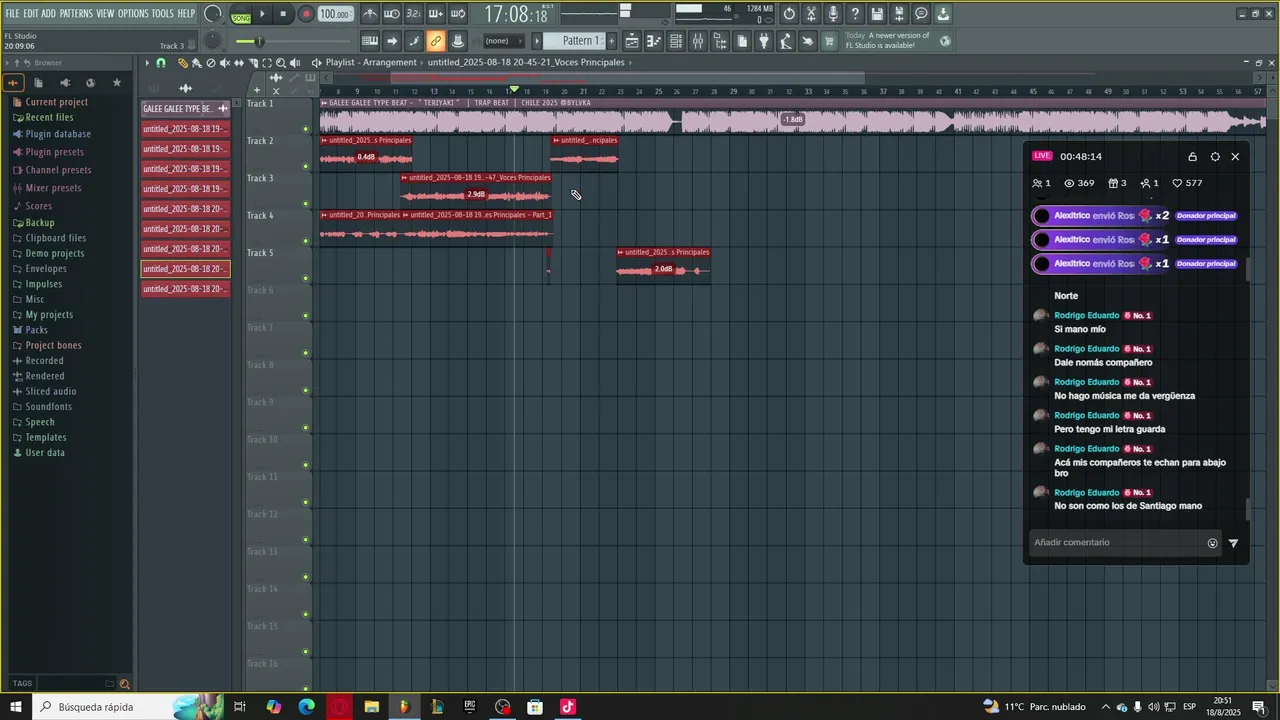The width and height of the screenshot is (1280, 720).
Task: Expand the Packs folder
Action: pos(36,330)
